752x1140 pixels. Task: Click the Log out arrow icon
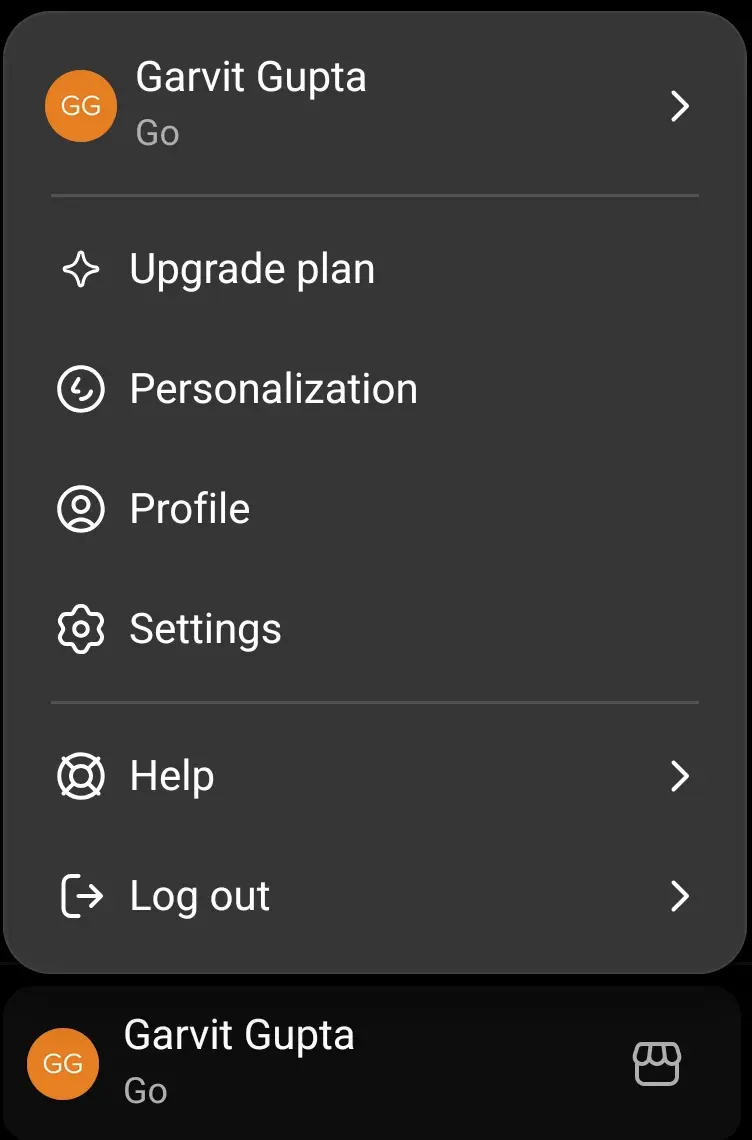(81, 896)
